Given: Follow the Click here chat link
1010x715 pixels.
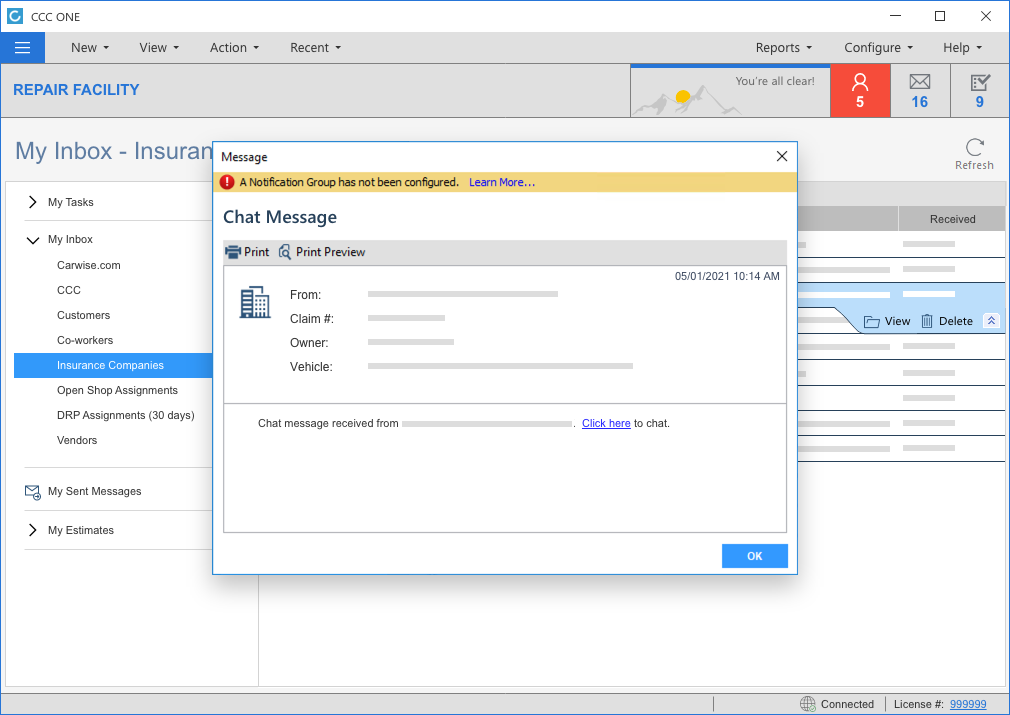Looking at the screenshot, I should point(606,423).
